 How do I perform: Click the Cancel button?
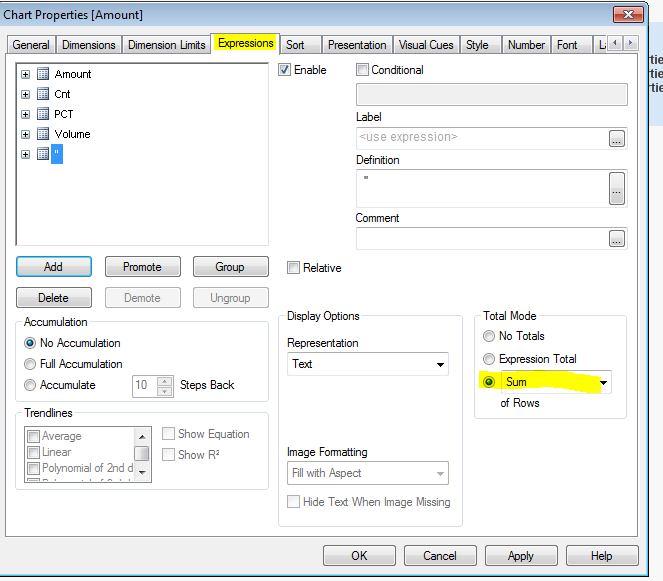pyautogui.click(x=440, y=556)
